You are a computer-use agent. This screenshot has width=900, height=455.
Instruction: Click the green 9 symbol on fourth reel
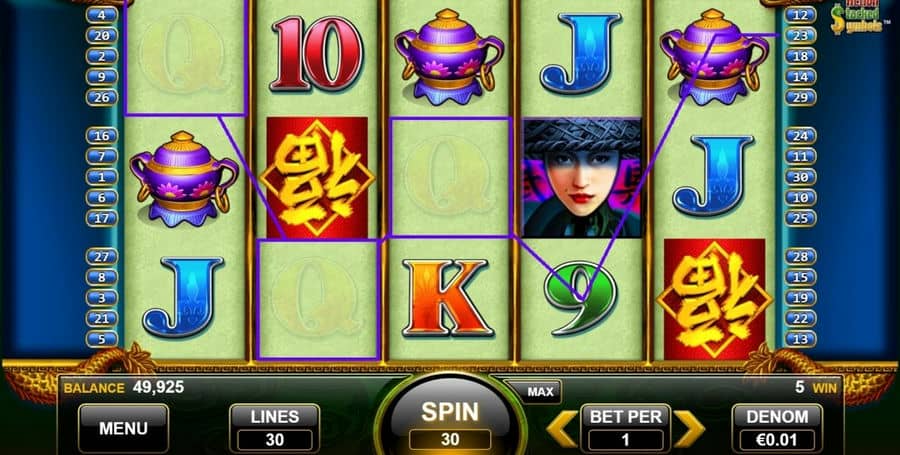pyautogui.click(x=581, y=297)
